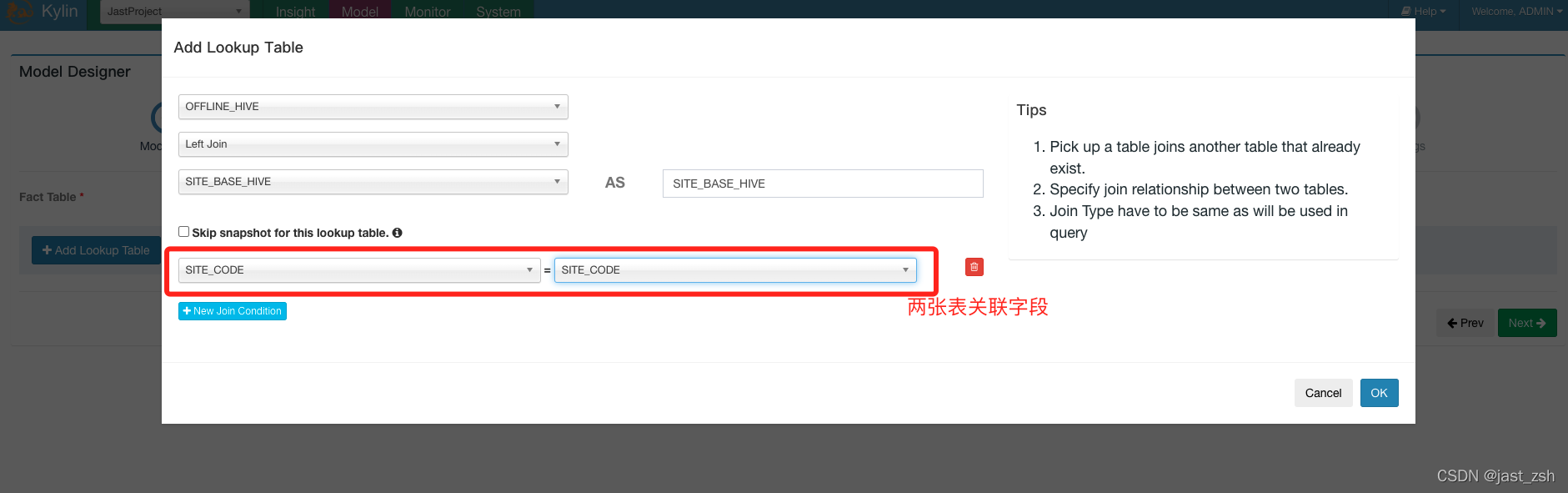The width and height of the screenshot is (1568, 493).
Task: Switch to the System tab
Action: coord(498,12)
